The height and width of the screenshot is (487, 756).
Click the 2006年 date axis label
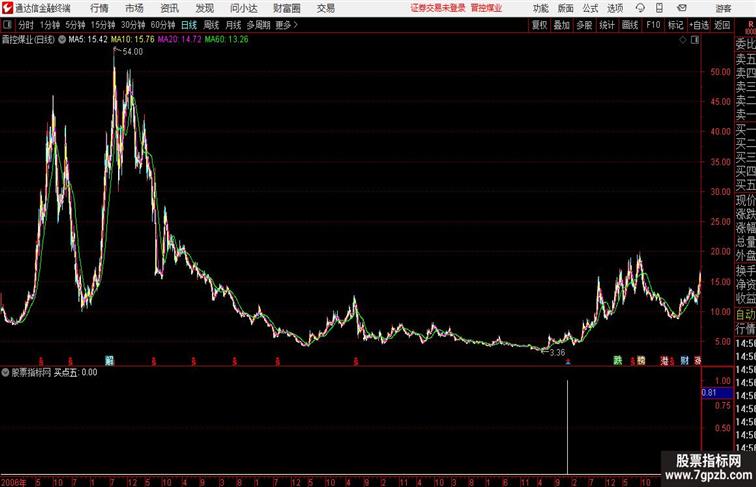coord(14,482)
